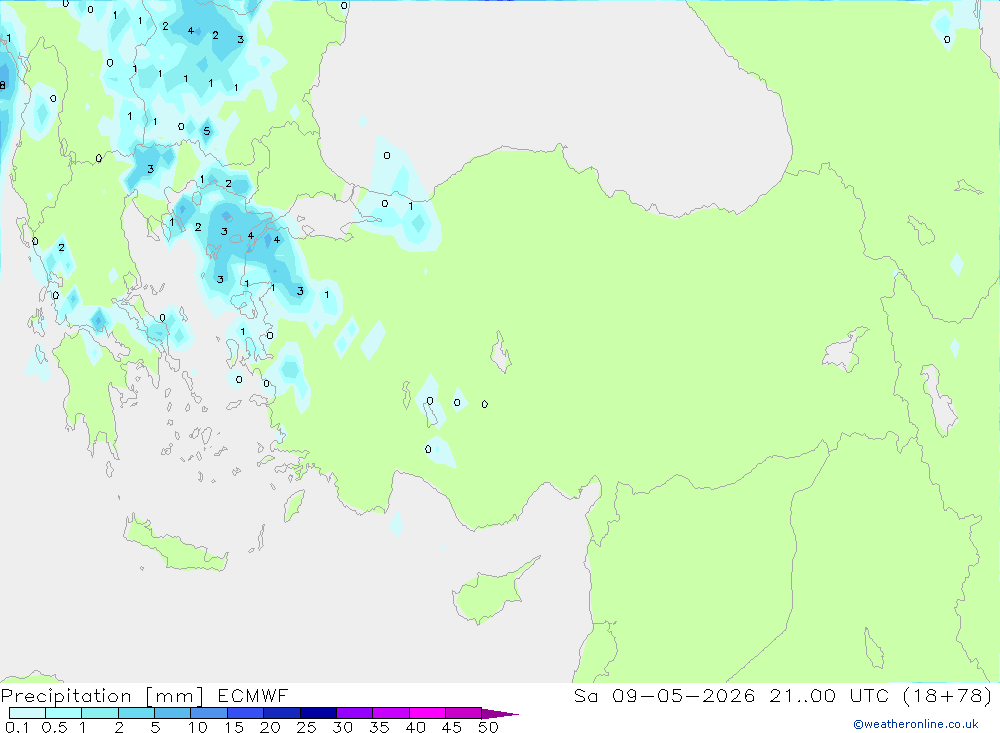Click the purple over-50 arrow on legend

[500, 714]
